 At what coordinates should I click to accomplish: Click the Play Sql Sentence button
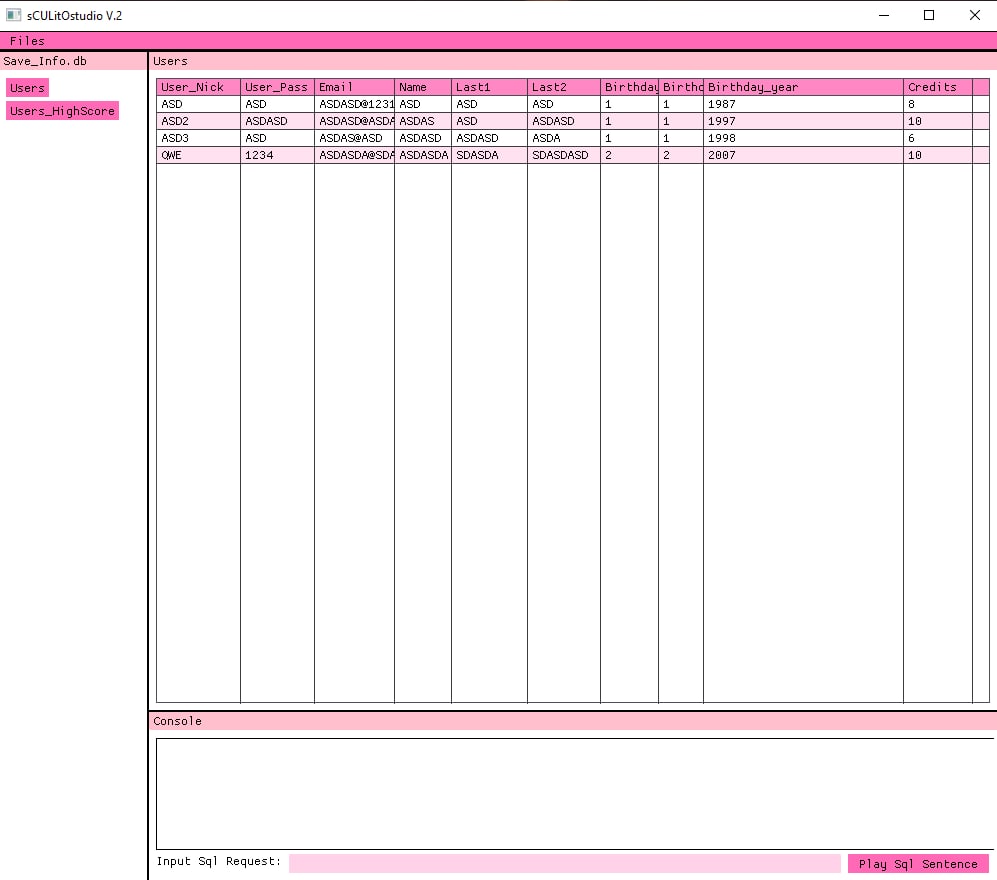pos(918,863)
